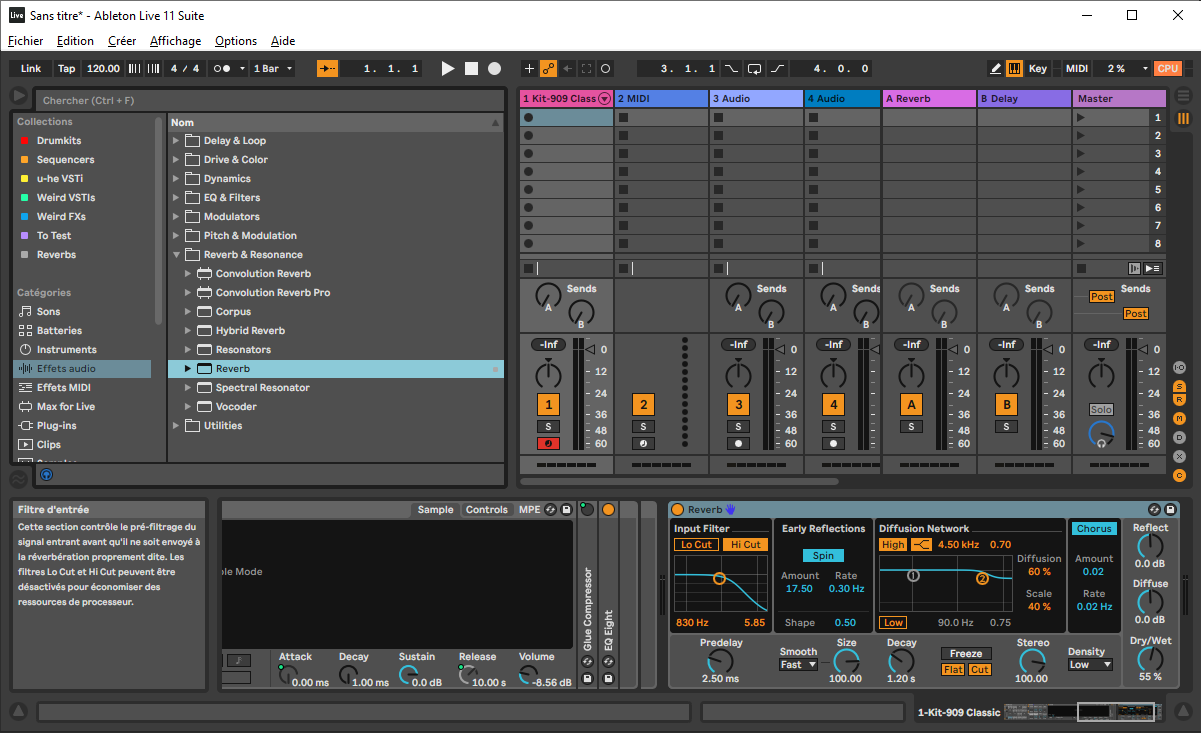This screenshot has height=733, width=1201.
Task: Switch to the Controls tab
Action: pos(487,510)
